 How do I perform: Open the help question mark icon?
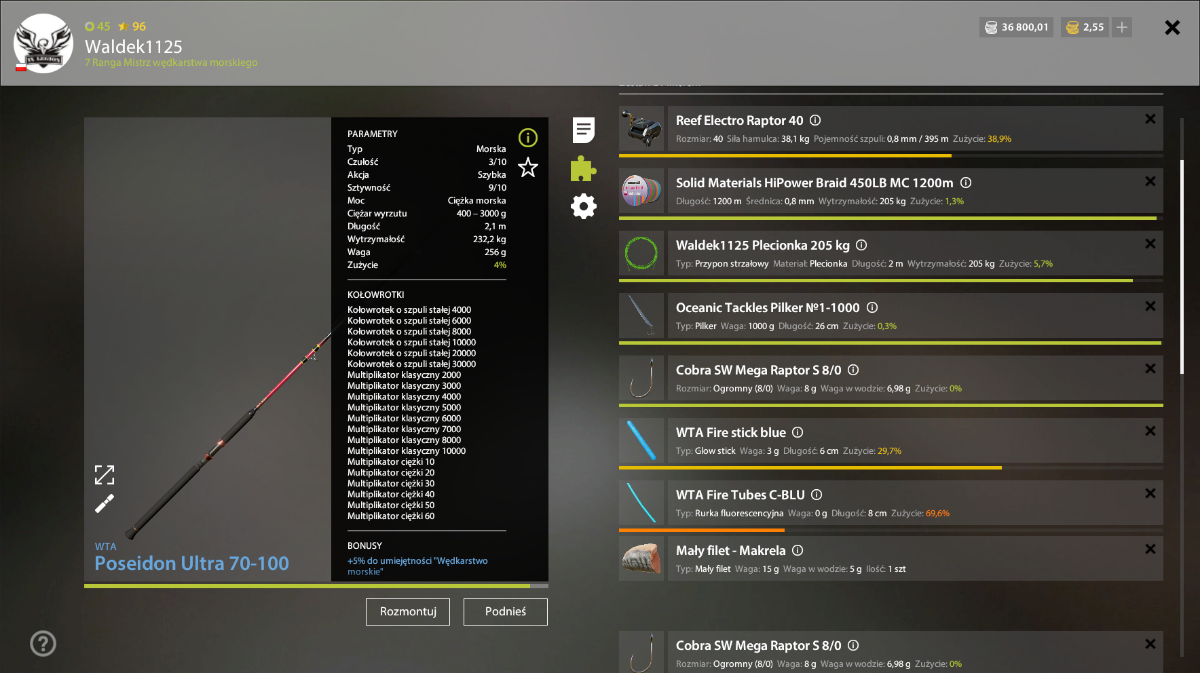point(43,644)
